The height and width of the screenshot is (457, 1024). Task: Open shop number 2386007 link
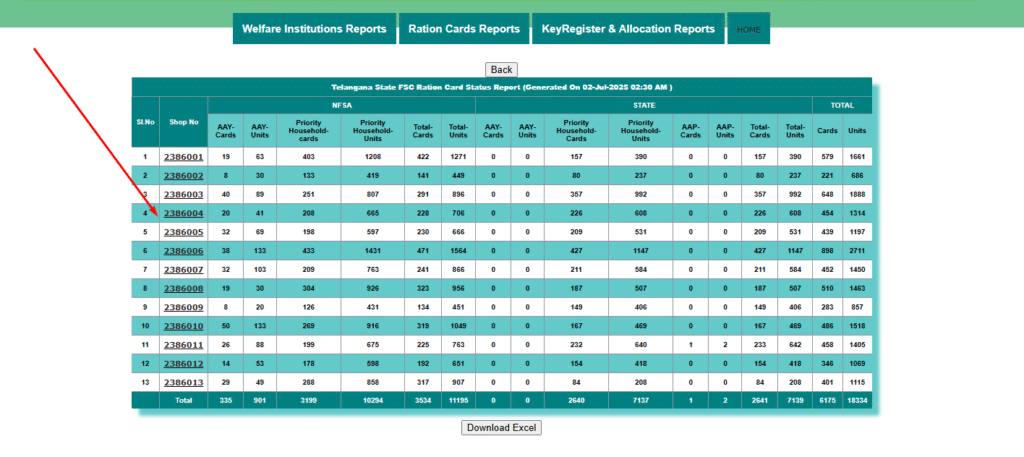[x=184, y=270]
